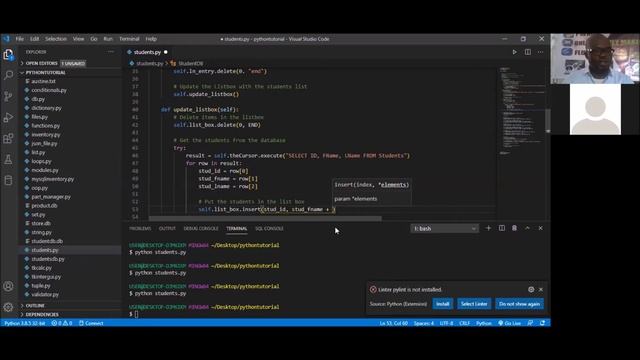Select Python interpreter in status bar

click(25, 323)
